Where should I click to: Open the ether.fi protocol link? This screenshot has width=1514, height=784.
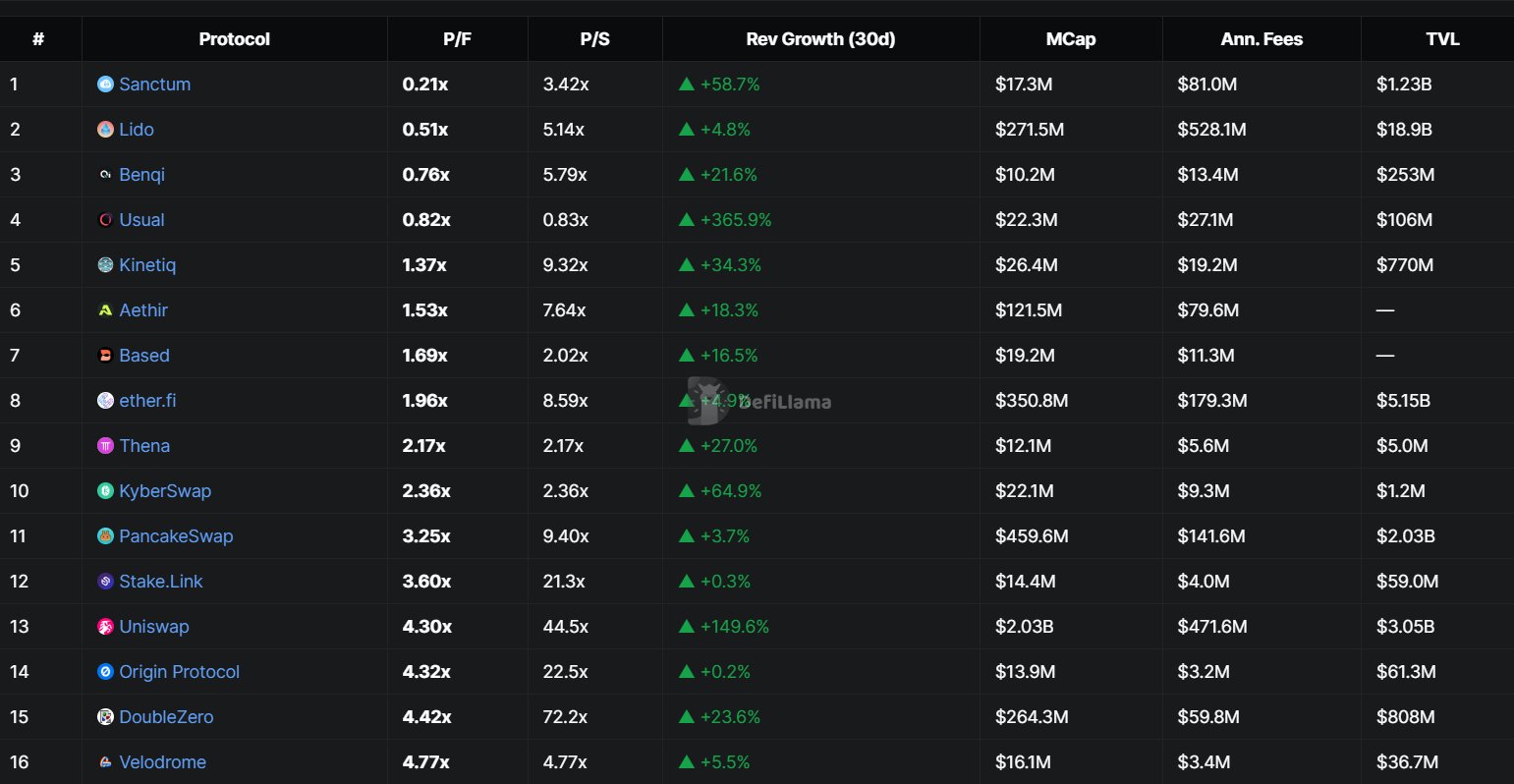pyautogui.click(x=147, y=401)
